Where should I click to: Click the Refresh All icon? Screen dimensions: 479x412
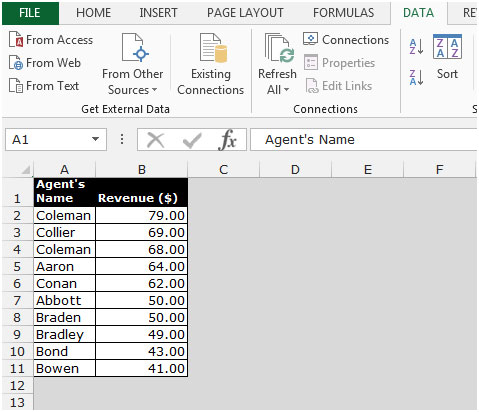point(279,48)
